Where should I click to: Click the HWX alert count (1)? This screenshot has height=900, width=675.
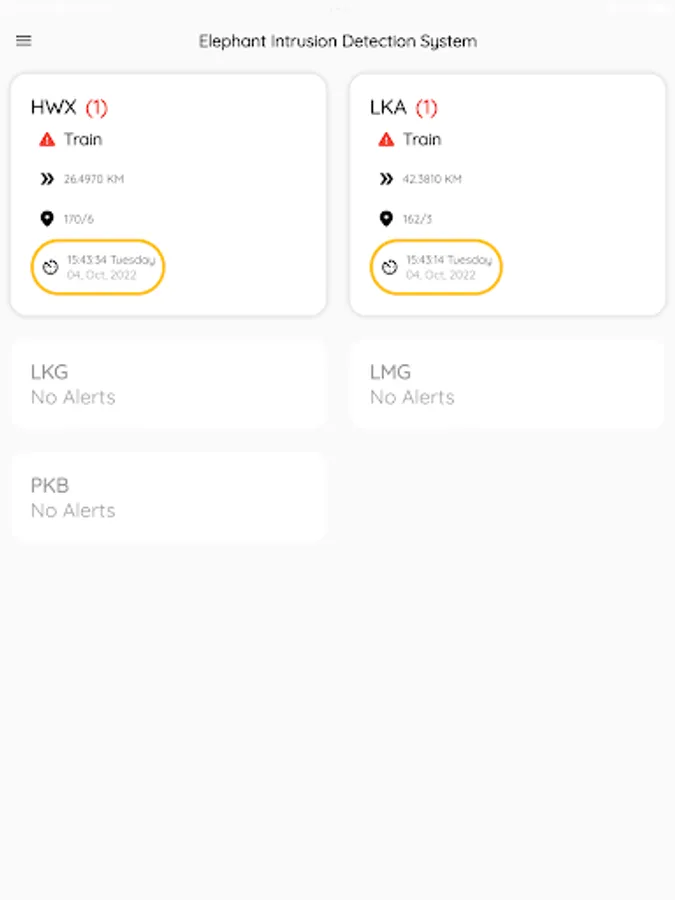(x=97, y=107)
